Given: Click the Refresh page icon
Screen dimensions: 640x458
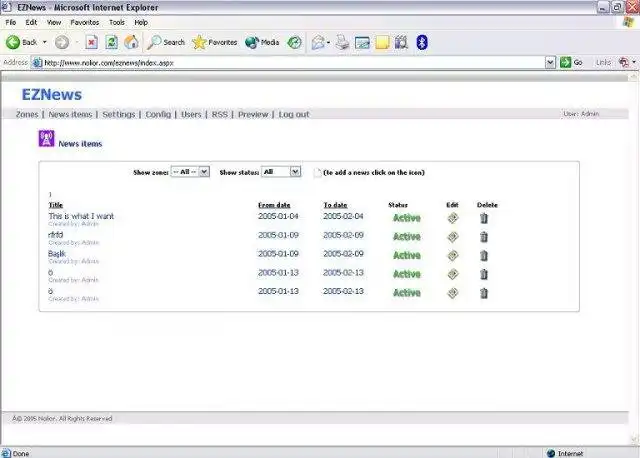Looking at the screenshot, I should [x=111, y=42].
